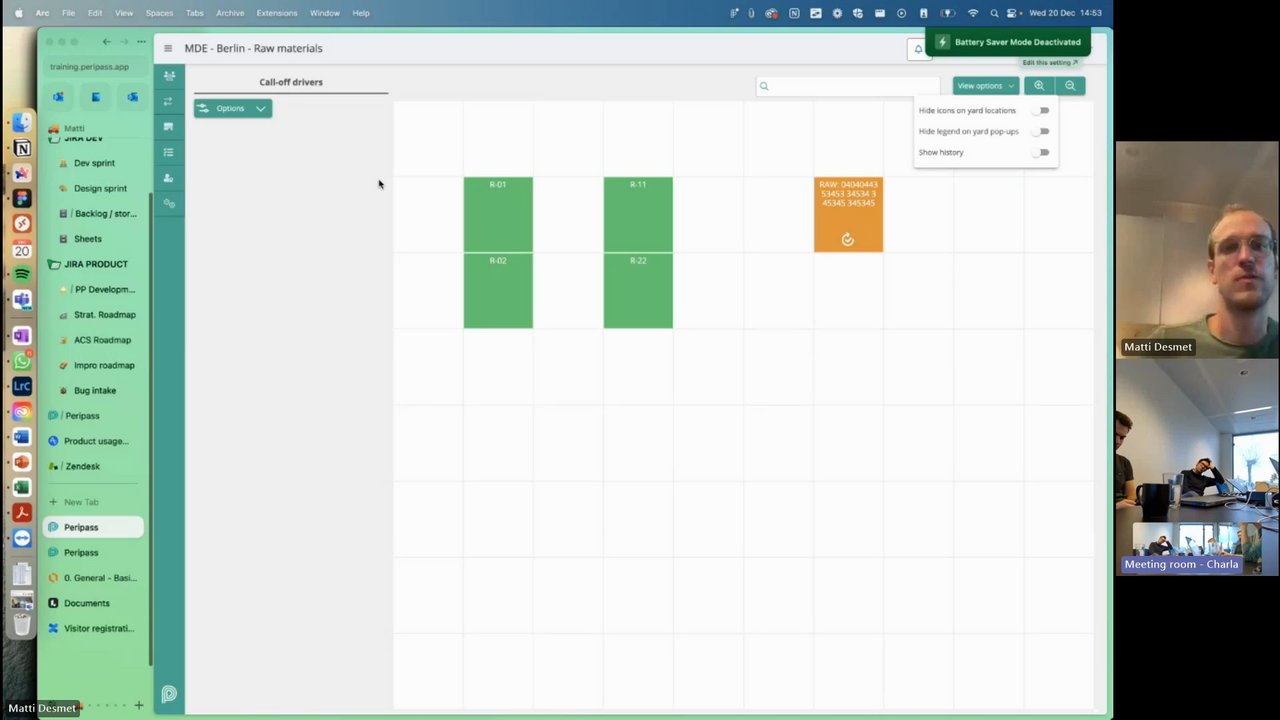1280x720 pixels.
Task: Open Spotlight search in menu bar
Action: coord(994,13)
